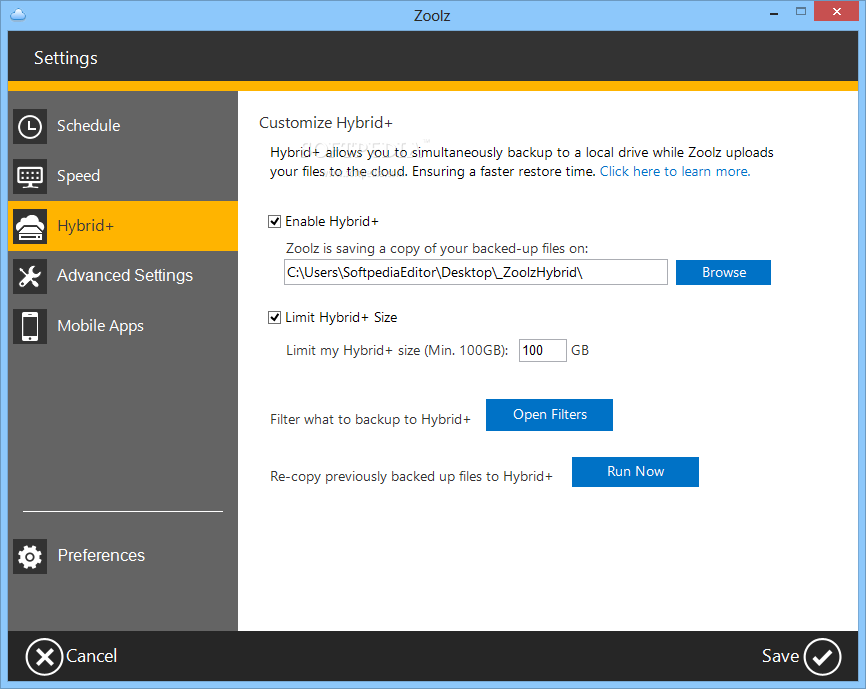This screenshot has width=866, height=689.
Task: Click the Schedule clock icon
Action: click(x=30, y=126)
